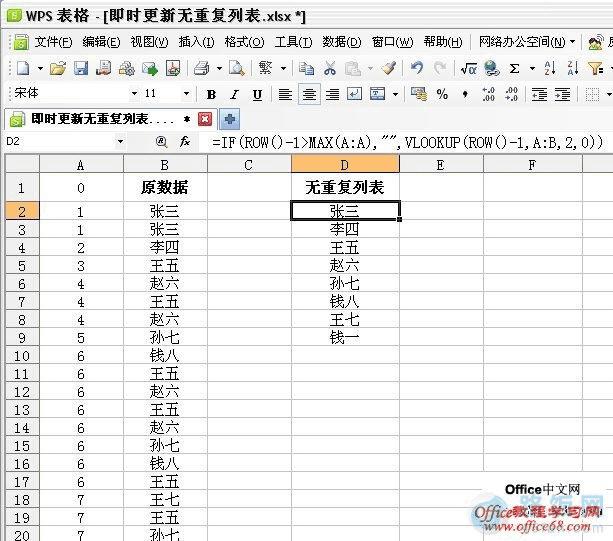Cut the selection with scissors icon

tap(330, 69)
